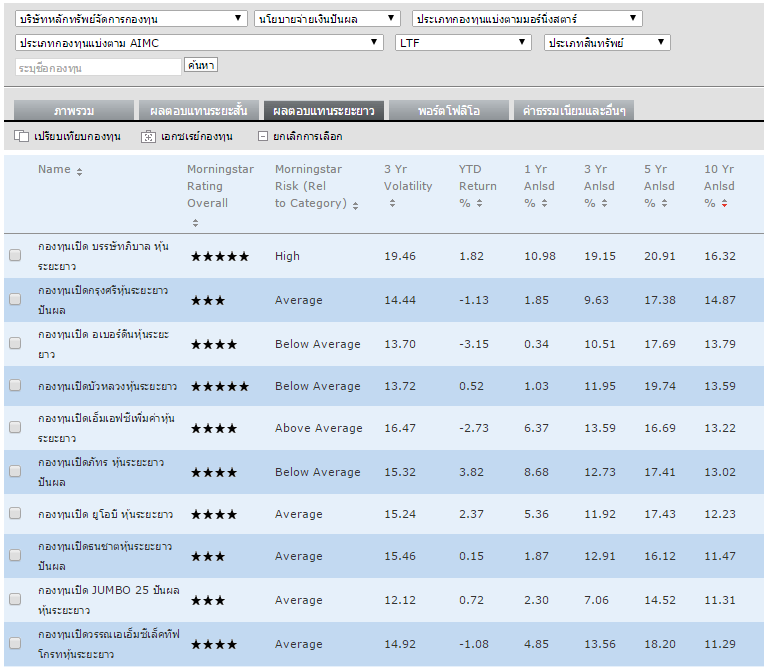This screenshot has width=769, height=667.
Task: Sort by 3 Yr Anlsd % arrow
Action: [604, 203]
